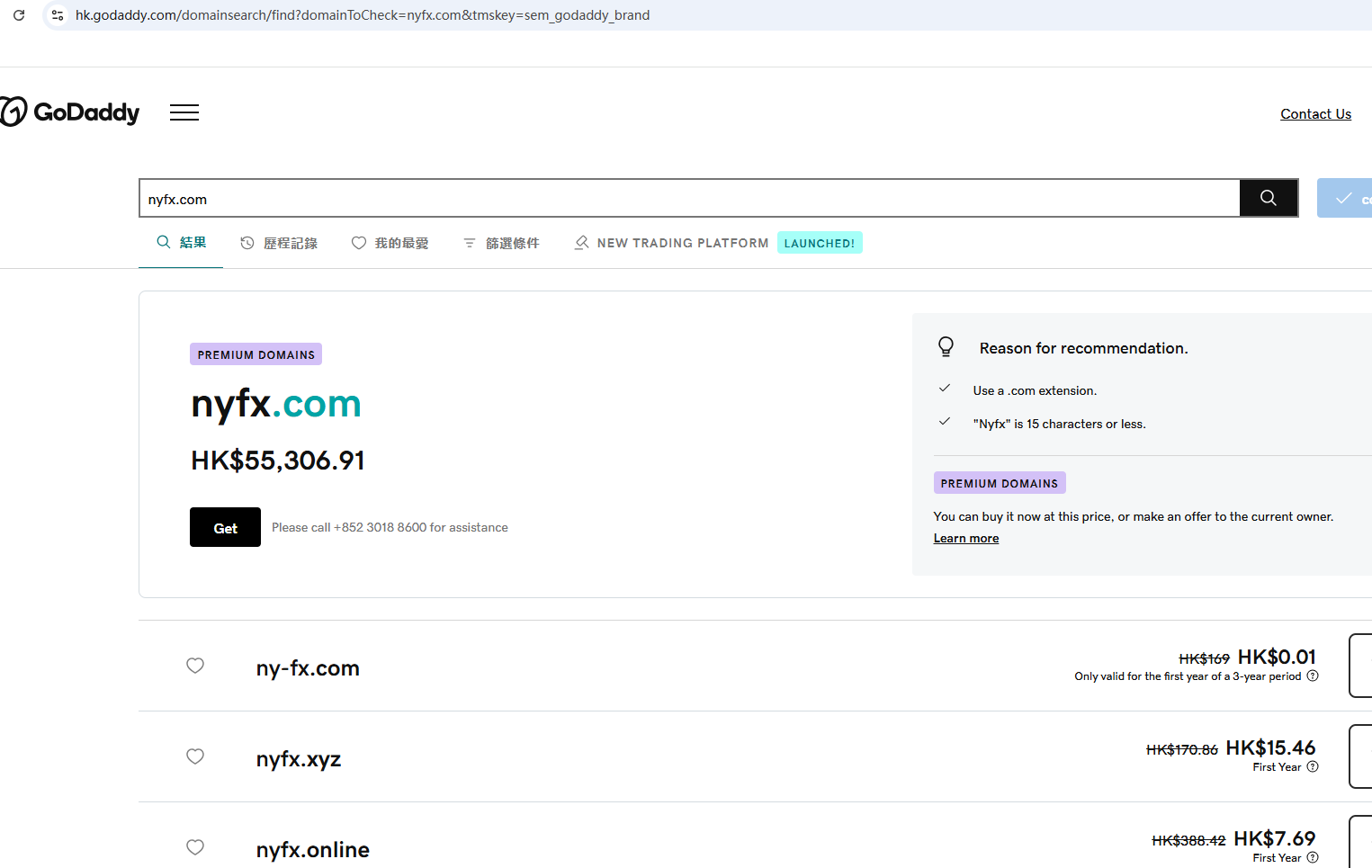Click the 'Reason for recommendation.' heading
The width and height of the screenshot is (1372, 868).
point(1084,348)
